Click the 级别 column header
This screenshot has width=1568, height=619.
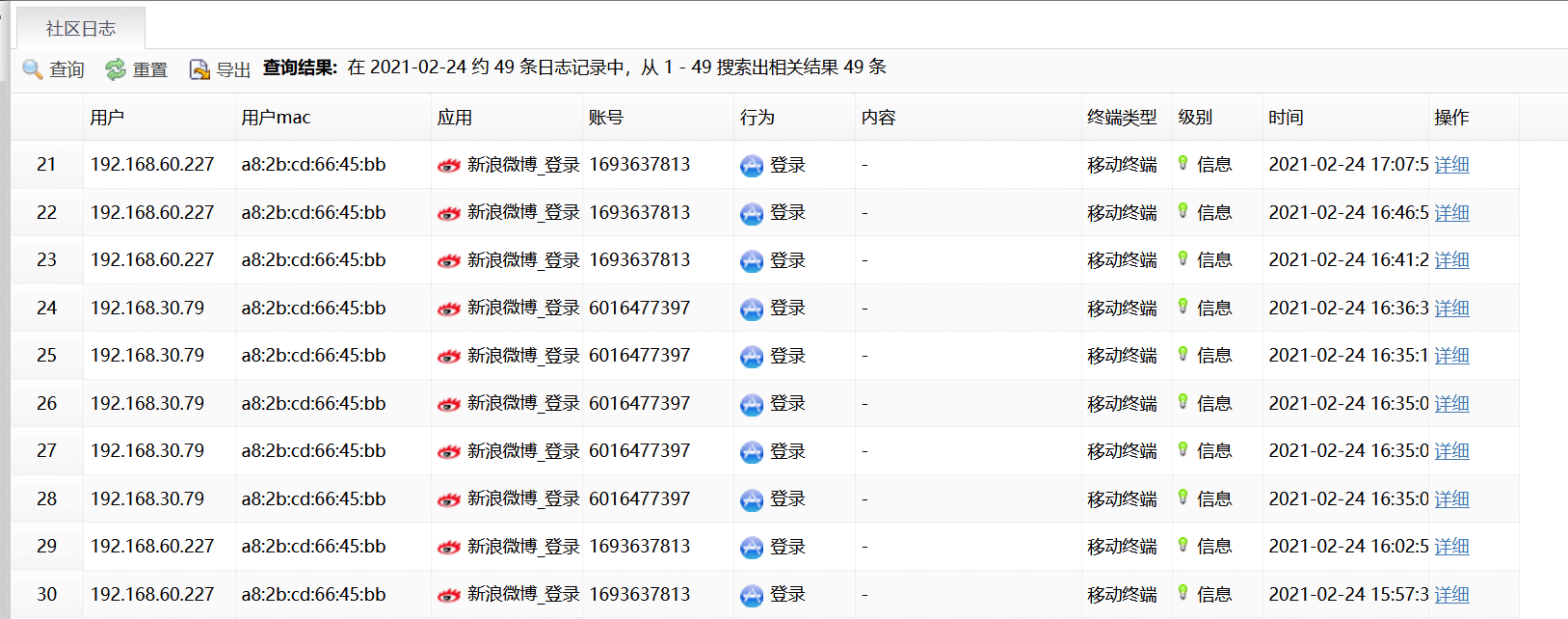tap(1195, 118)
